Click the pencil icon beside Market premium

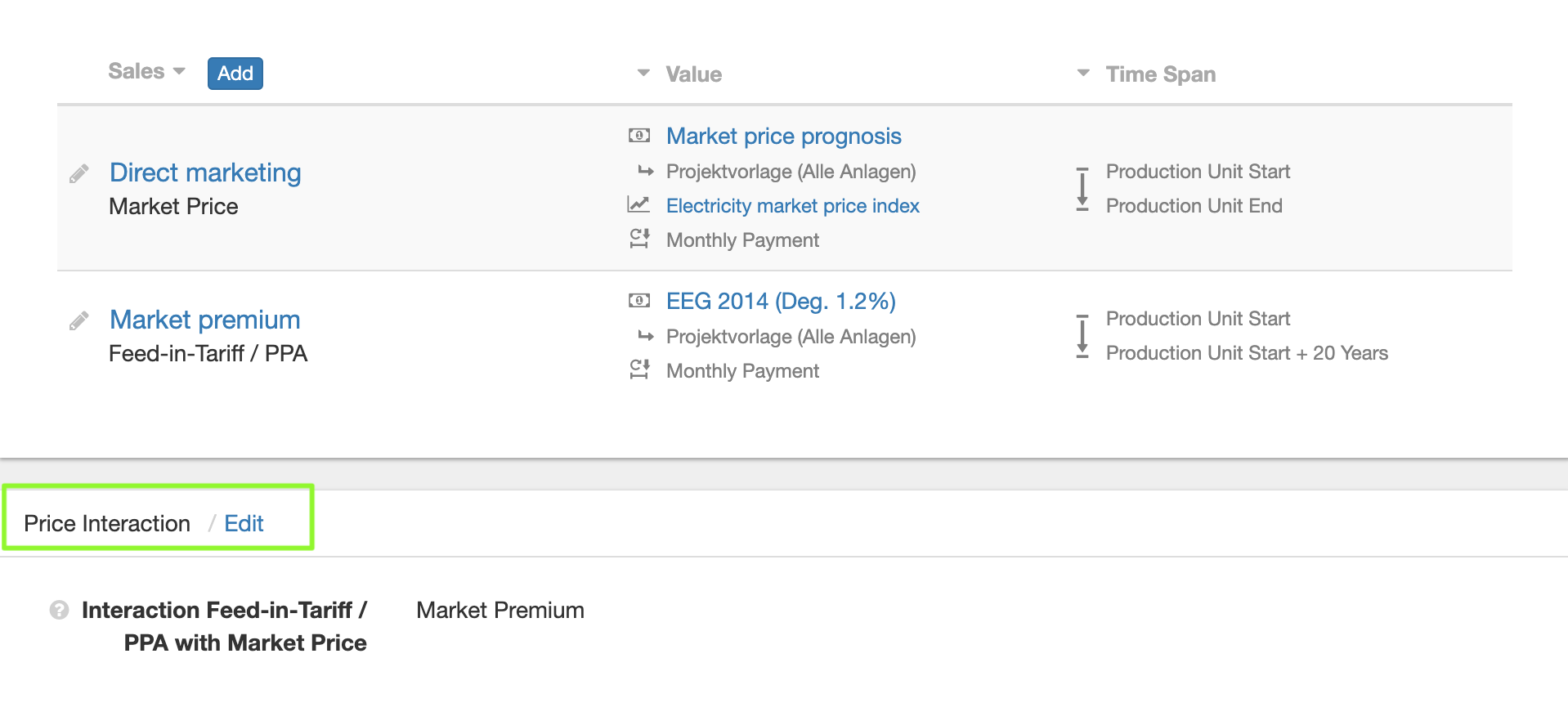point(79,320)
